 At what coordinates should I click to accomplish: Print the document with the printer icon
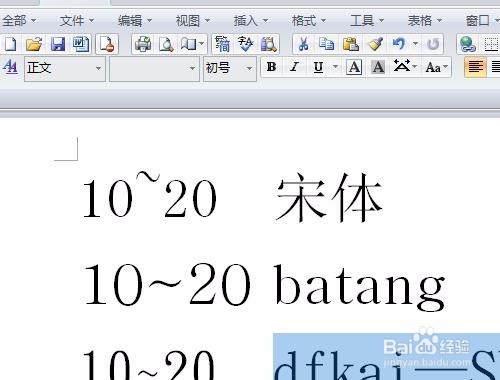(x=143, y=44)
